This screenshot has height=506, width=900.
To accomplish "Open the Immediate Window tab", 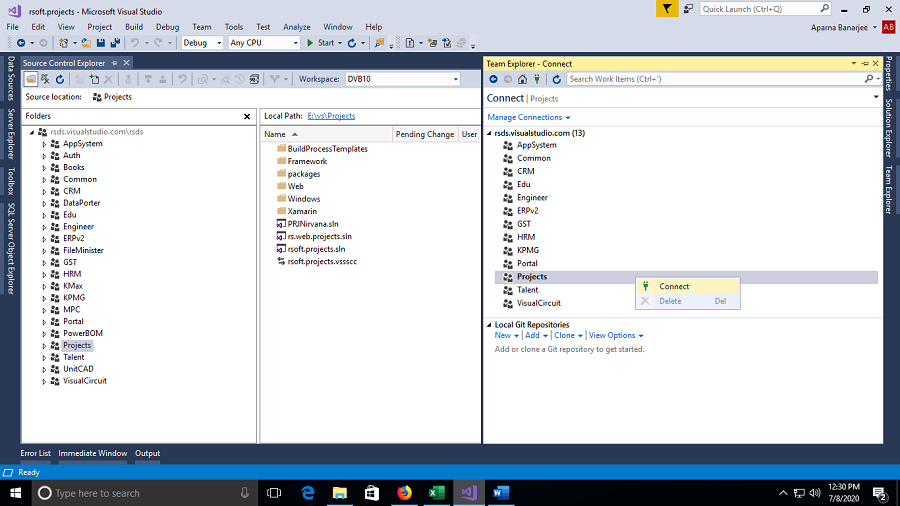I will point(92,453).
